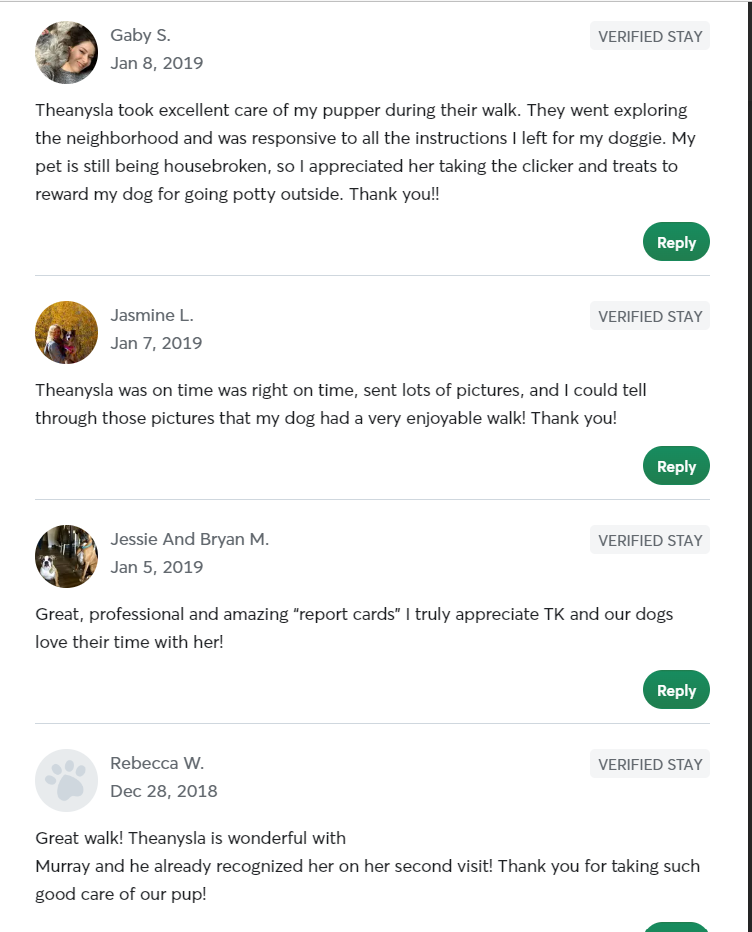Click the VERIFIED STAY badge beside Gaby S.

pos(649,35)
